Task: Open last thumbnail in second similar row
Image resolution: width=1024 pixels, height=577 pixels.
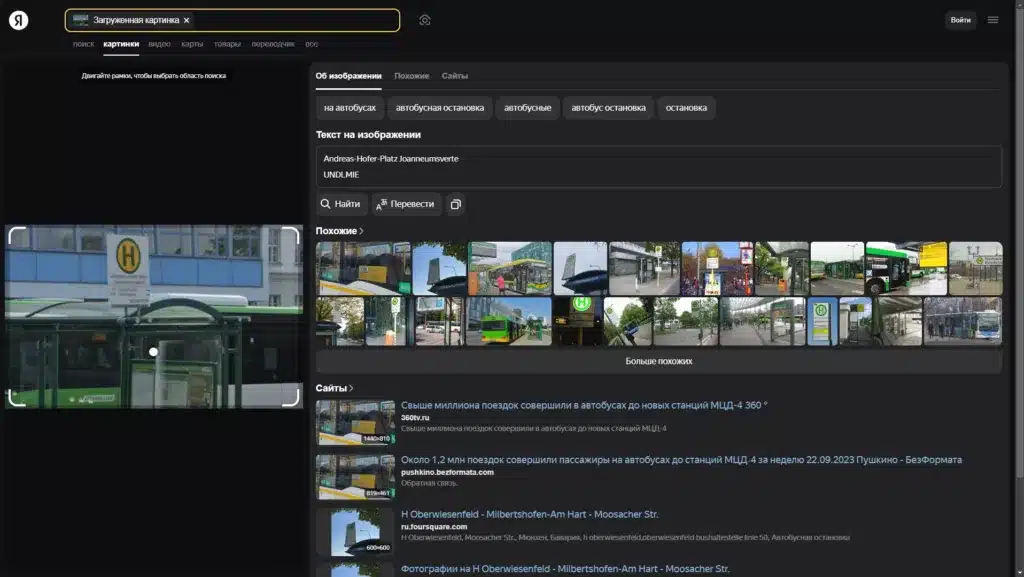Action: (963, 320)
